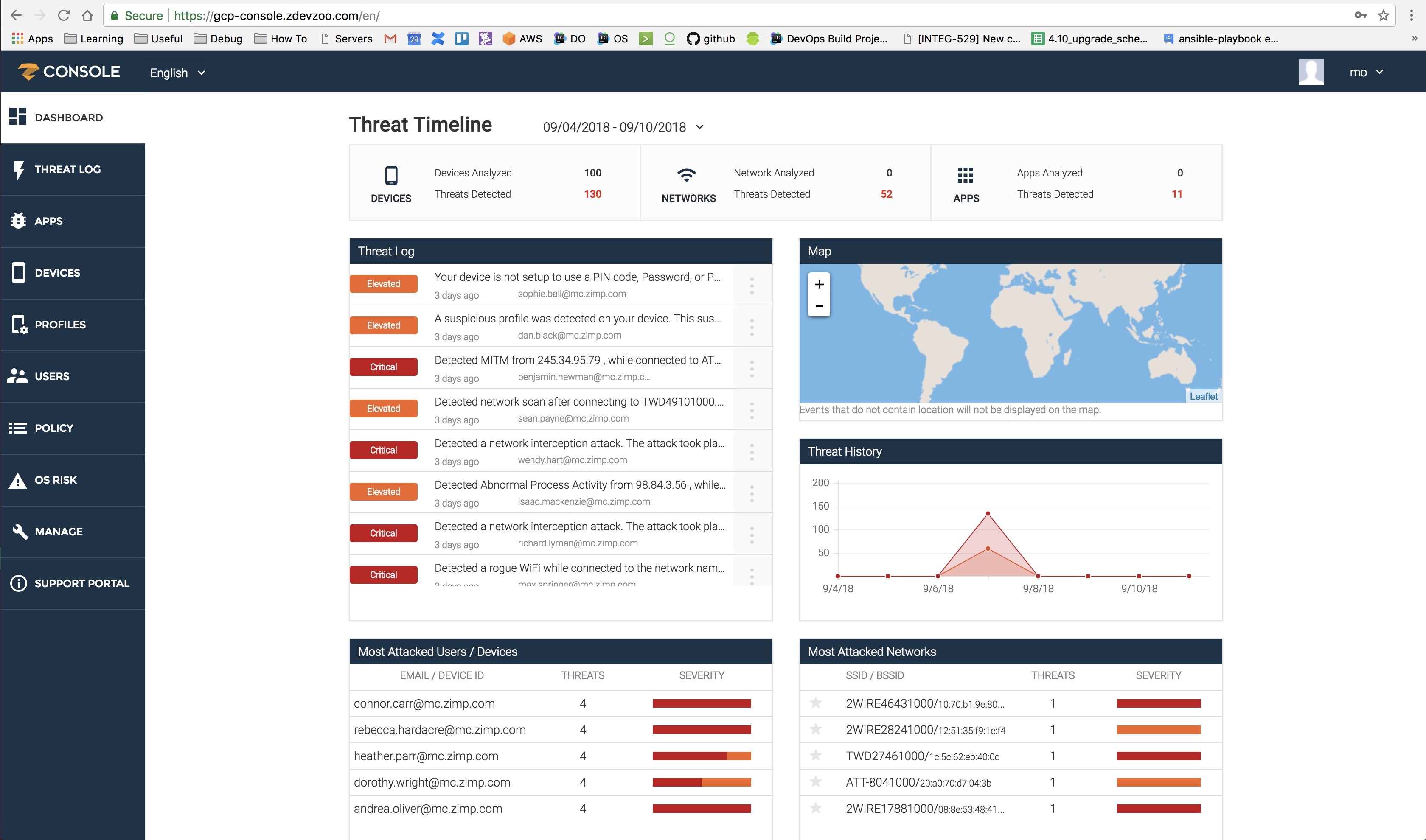Image resolution: width=1426 pixels, height=840 pixels.
Task: Open the date range 09/04/2018 - 09/10/2018 dropdown
Action: tap(623, 127)
